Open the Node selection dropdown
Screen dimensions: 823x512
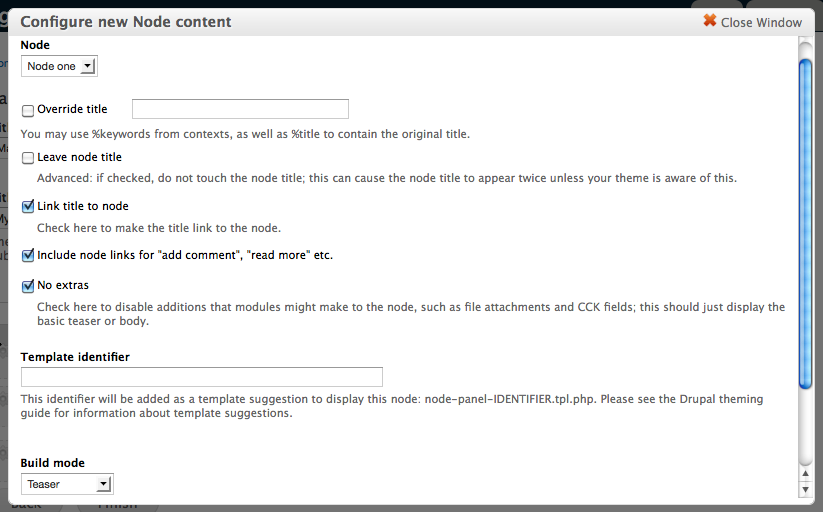[59, 66]
